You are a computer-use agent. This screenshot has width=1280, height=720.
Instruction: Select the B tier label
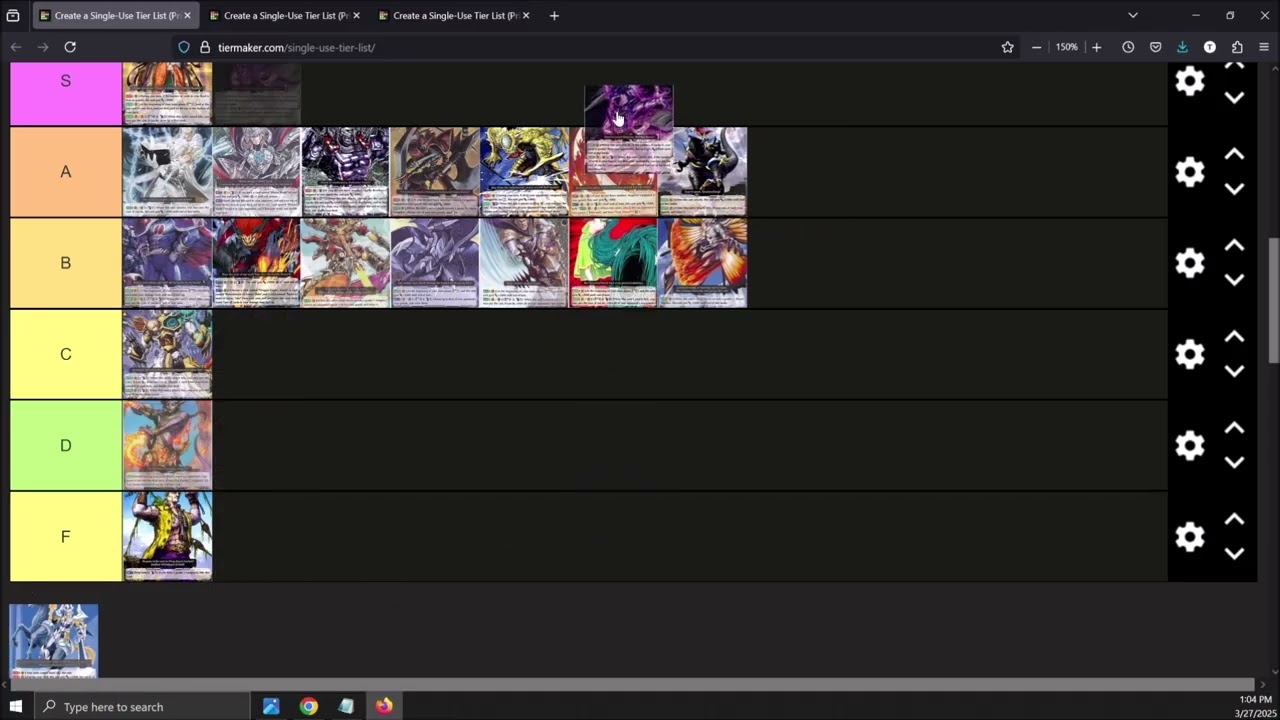(x=66, y=263)
